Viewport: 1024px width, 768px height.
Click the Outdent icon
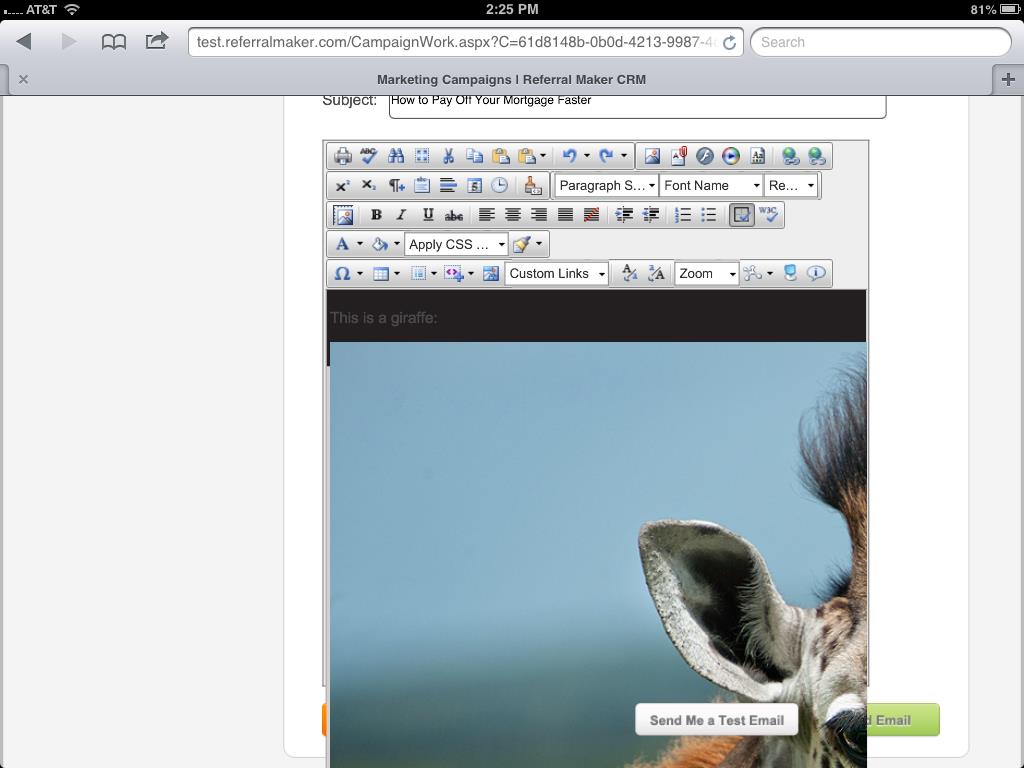650,215
